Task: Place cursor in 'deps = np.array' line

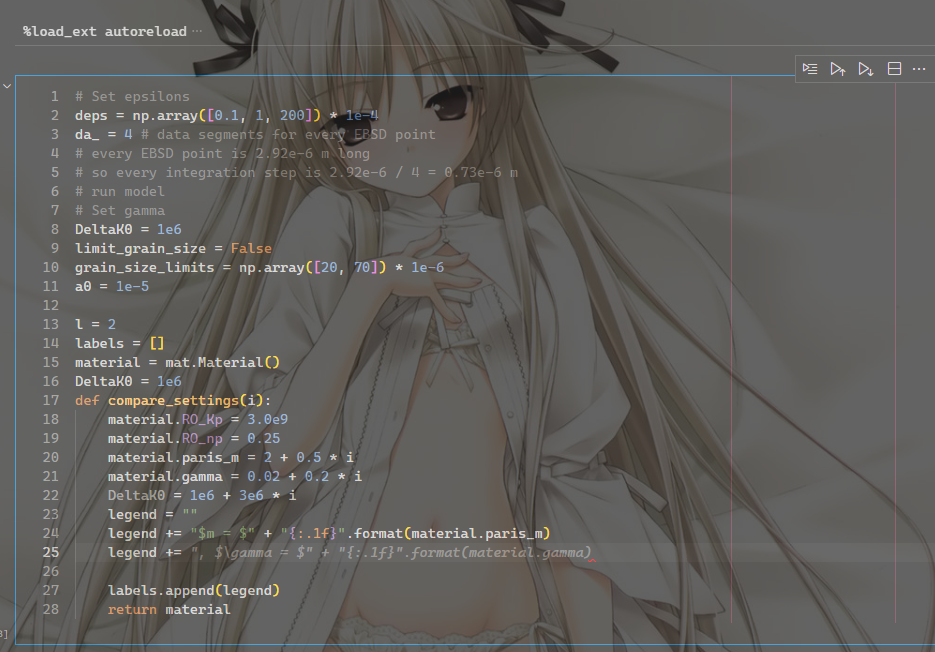Action: [227, 115]
